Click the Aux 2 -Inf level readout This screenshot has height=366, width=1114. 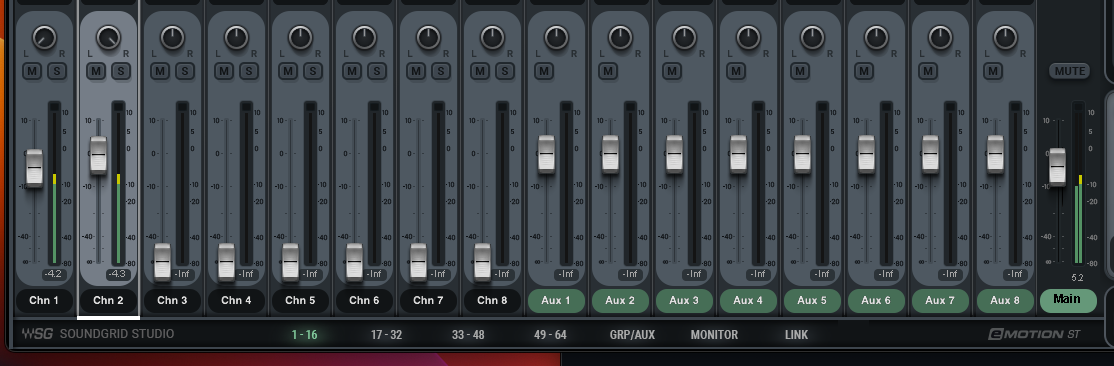(x=630, y=274)
